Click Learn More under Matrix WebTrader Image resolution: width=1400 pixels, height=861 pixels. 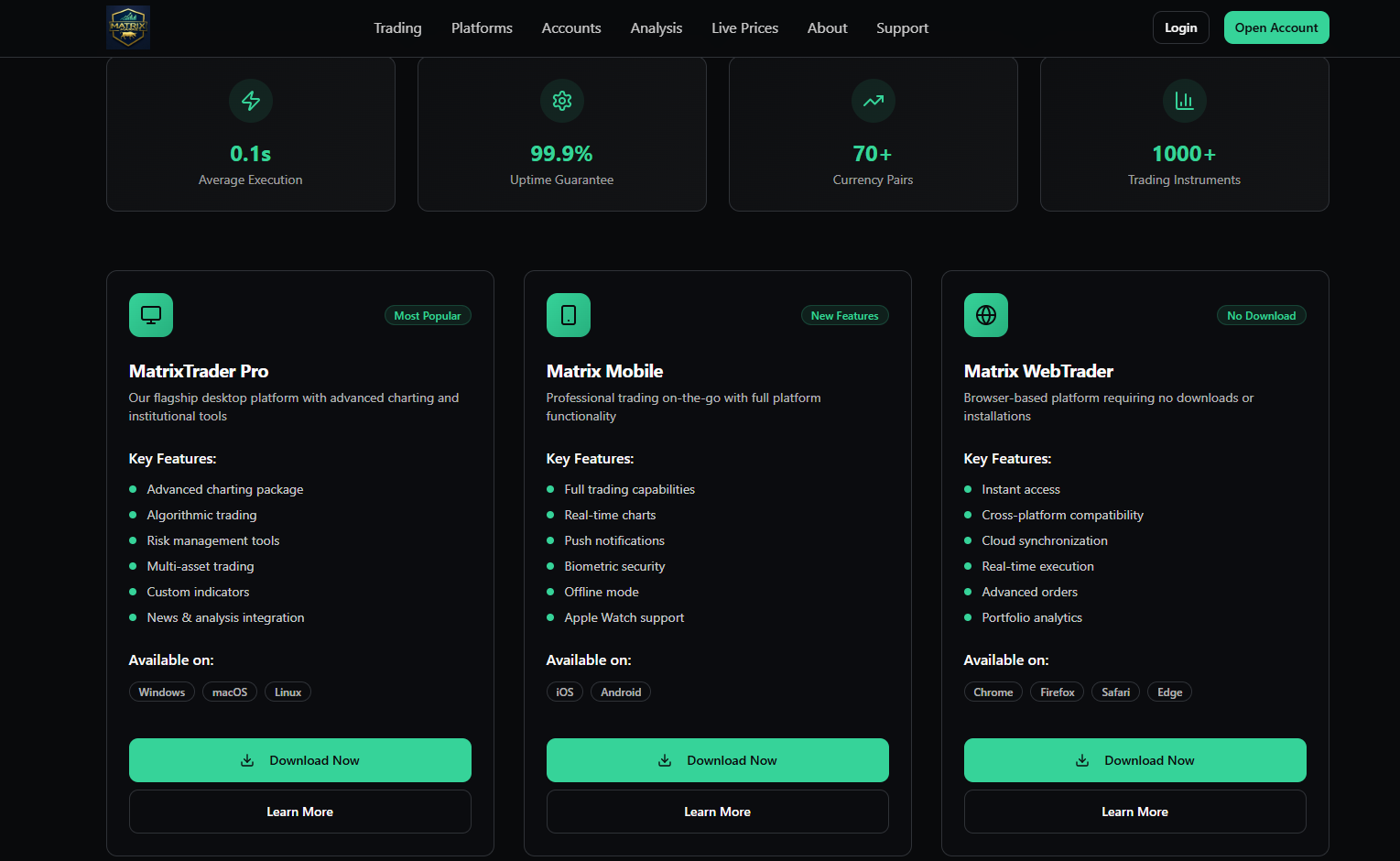pos(1134,812)
